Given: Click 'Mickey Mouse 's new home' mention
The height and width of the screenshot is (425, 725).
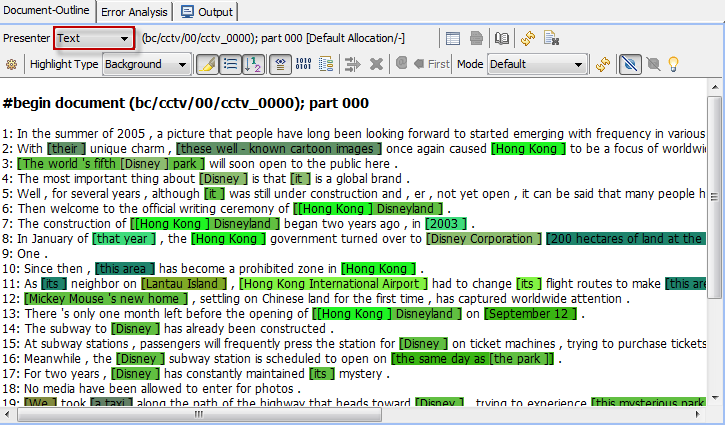Looking at the screenshot, I should point(106,299).
